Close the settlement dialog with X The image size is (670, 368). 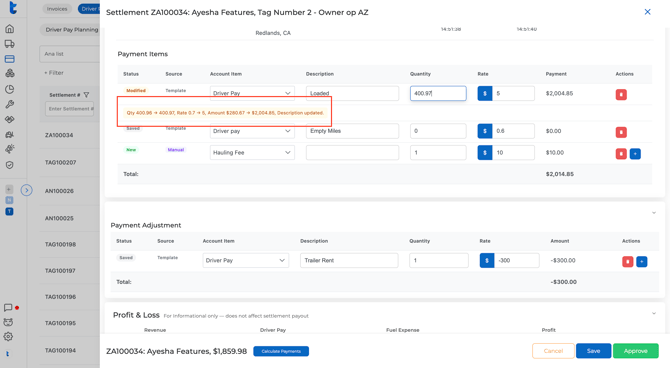point(647,12)
